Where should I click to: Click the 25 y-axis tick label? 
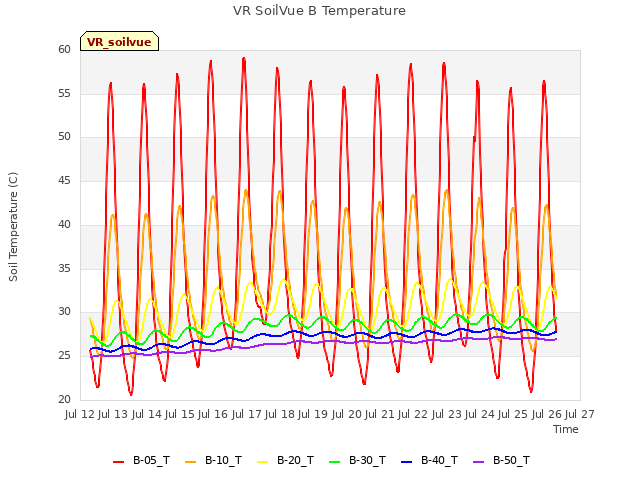[64, 356]
